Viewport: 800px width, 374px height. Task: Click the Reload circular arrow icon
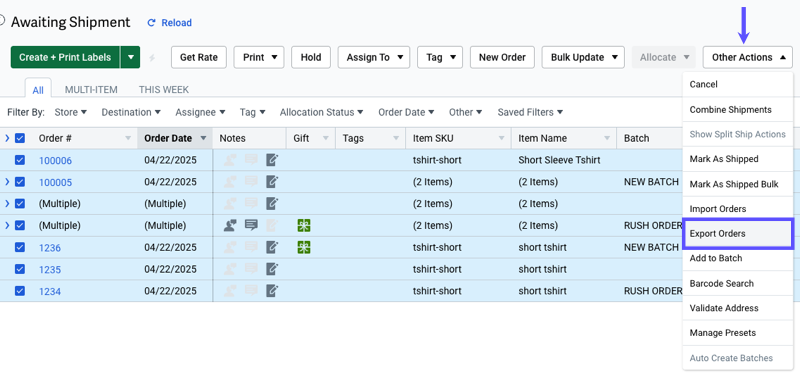pyautogui.click(x=151, y=22)
